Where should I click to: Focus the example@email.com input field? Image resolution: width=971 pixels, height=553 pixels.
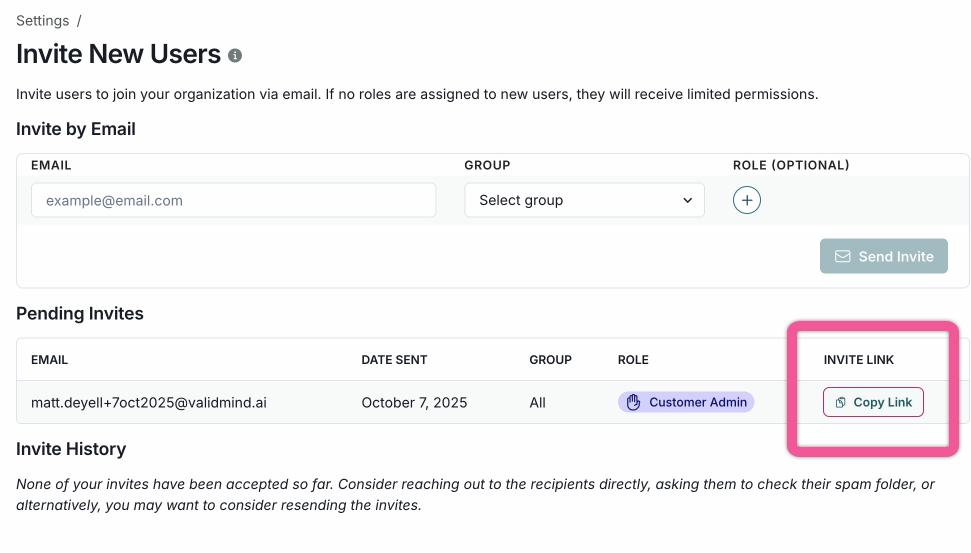(233, 200)
